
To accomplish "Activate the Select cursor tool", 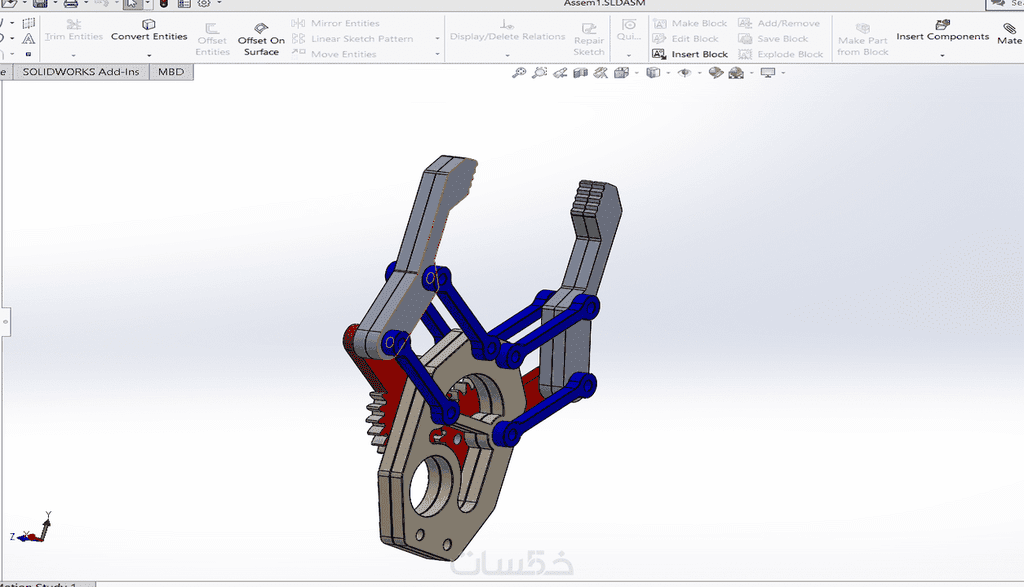I will point(132,3).
